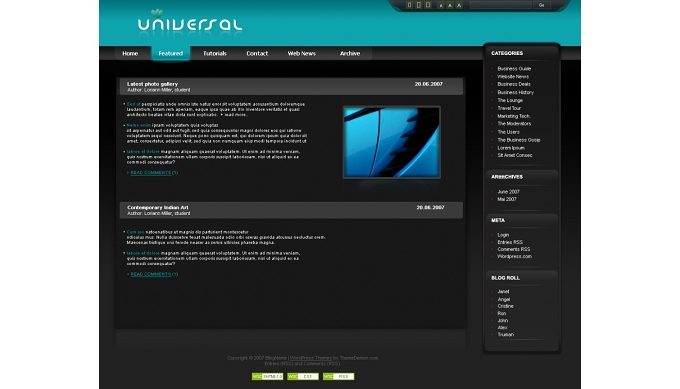
Task: Click the blue gallery thumbnail image
Action: (x=392, y=142)
